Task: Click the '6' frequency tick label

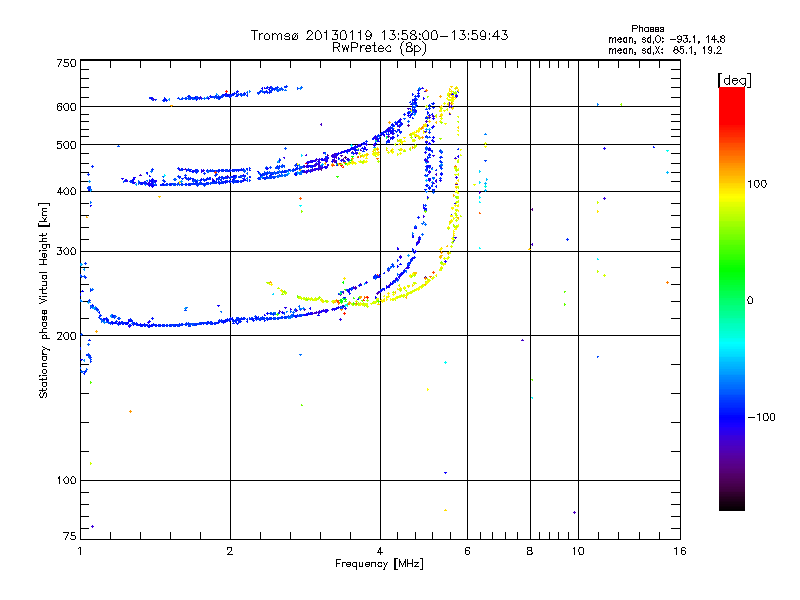Action: pyautogui.click(x=467, y=551)
